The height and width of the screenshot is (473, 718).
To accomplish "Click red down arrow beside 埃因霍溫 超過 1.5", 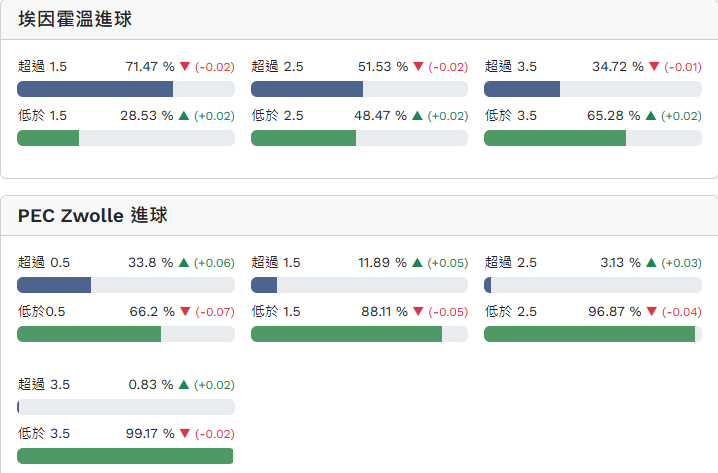I will pyautogui.click(x=184, y=67).
